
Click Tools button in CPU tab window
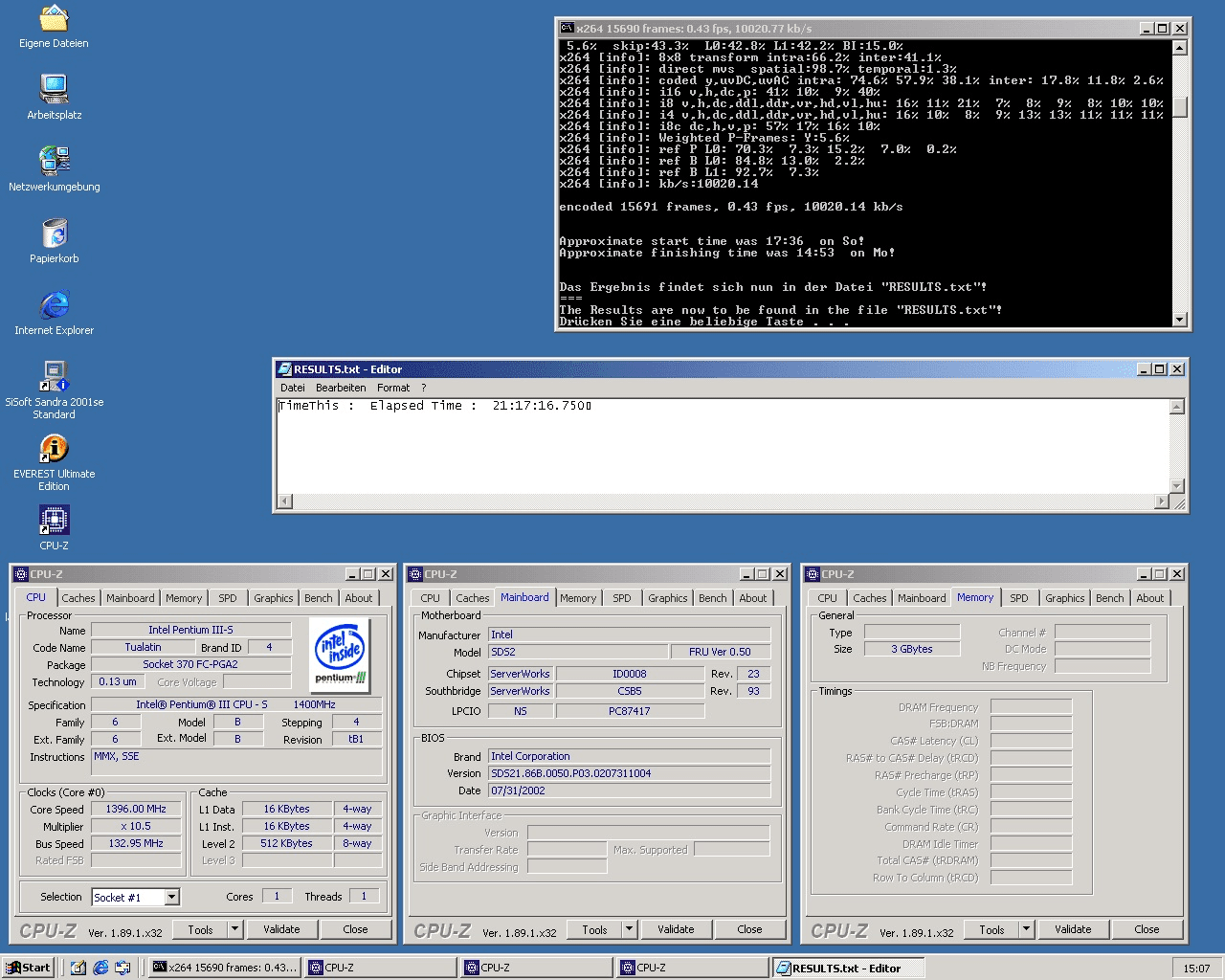(200, 929)
